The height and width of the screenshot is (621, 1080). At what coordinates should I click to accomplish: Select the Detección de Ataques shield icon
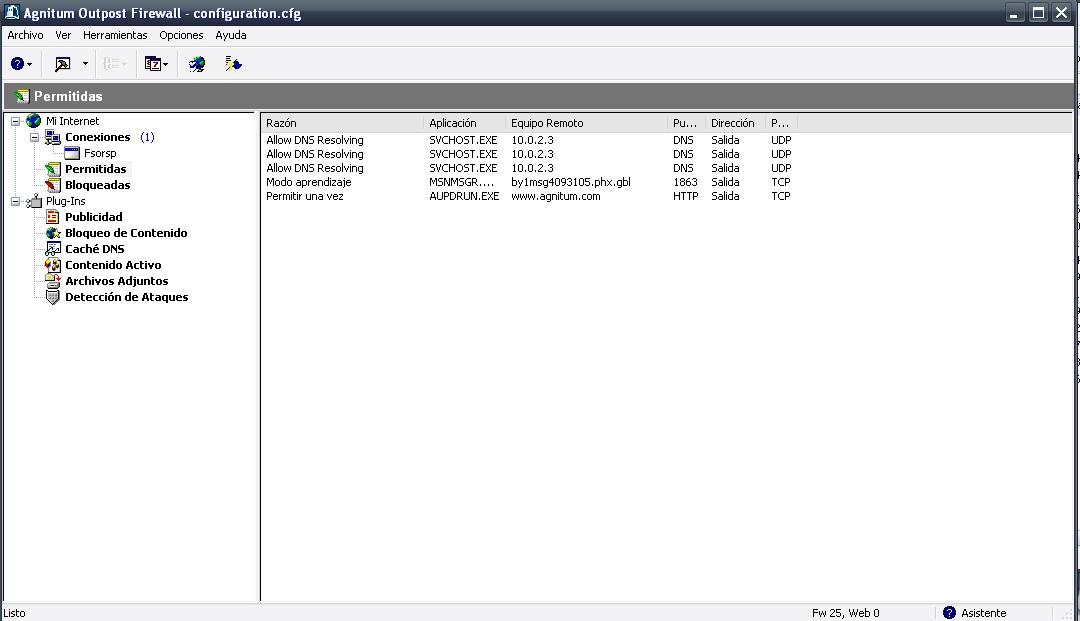tap(52, 297)
